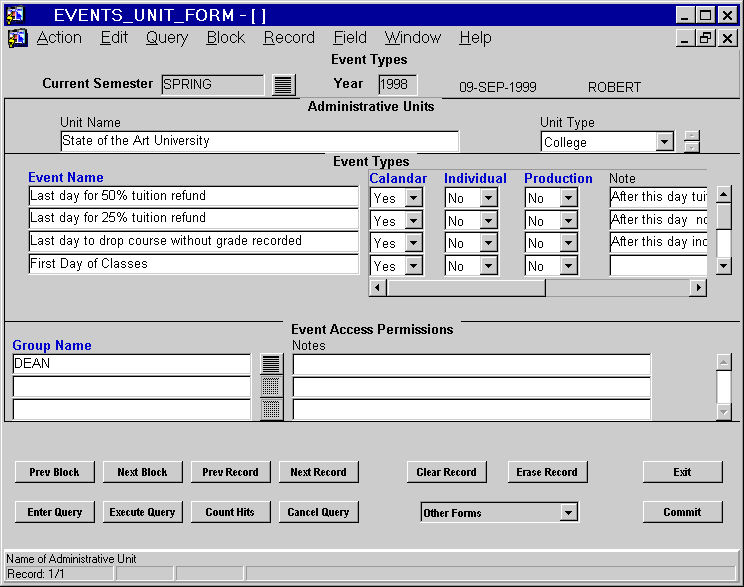This screenshot has height=587, width=744.
Task: Open the Help menu
Action: [475, 37]
